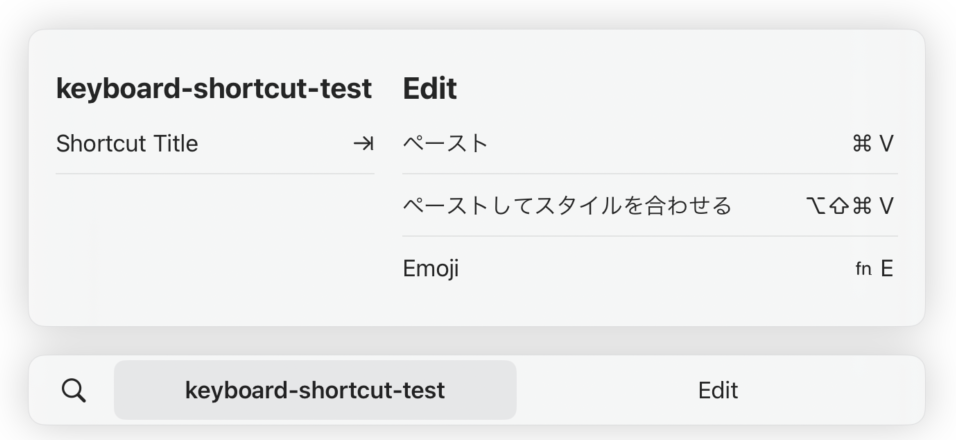The image size is (956, 440).
Task: Select the ペースト menu entry
Action: [650, 144]
